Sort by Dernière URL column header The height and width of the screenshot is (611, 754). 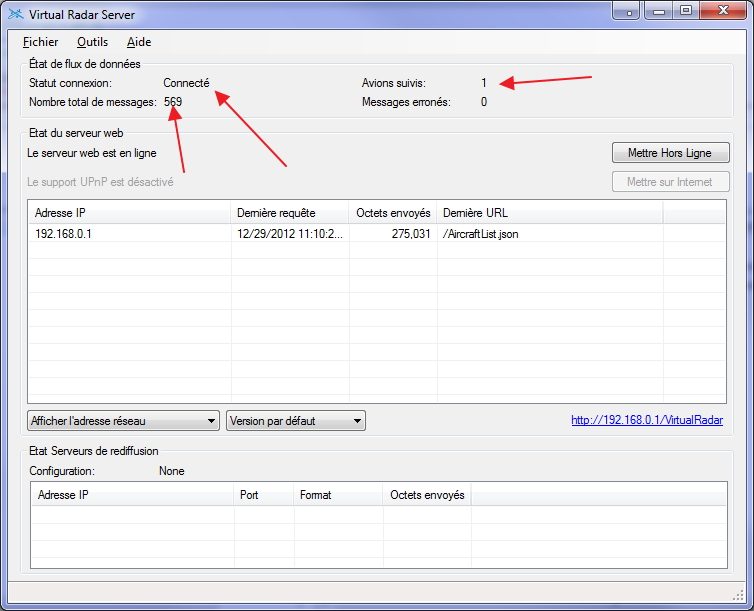click(550, 213)
